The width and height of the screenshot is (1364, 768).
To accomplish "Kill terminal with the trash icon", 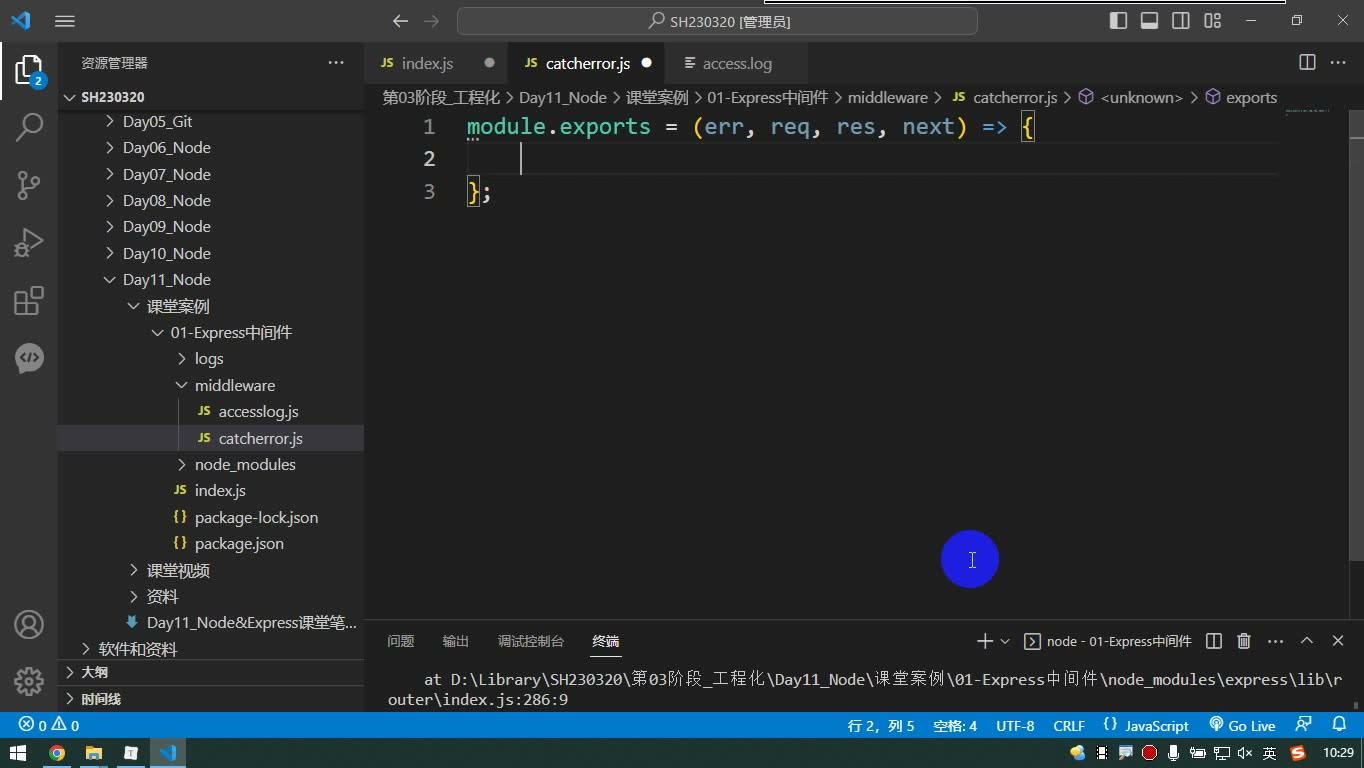I will 1244,641.
